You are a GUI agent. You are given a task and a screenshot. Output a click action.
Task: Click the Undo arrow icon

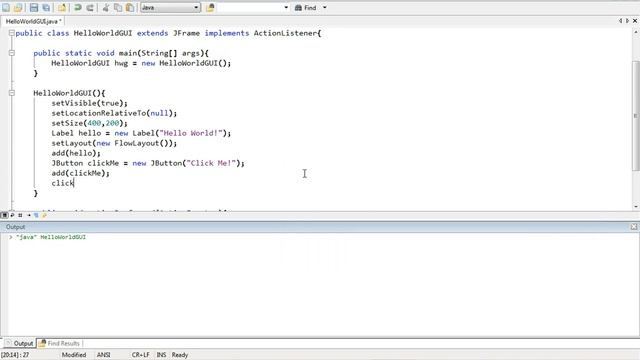[78, 7]
